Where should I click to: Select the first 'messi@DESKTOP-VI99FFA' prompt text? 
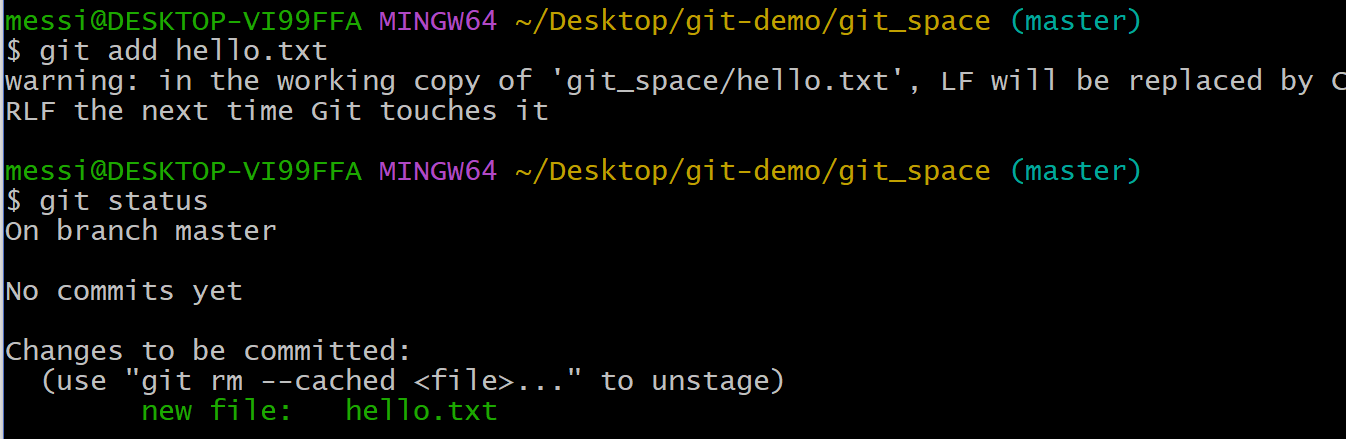pos(184,21)
